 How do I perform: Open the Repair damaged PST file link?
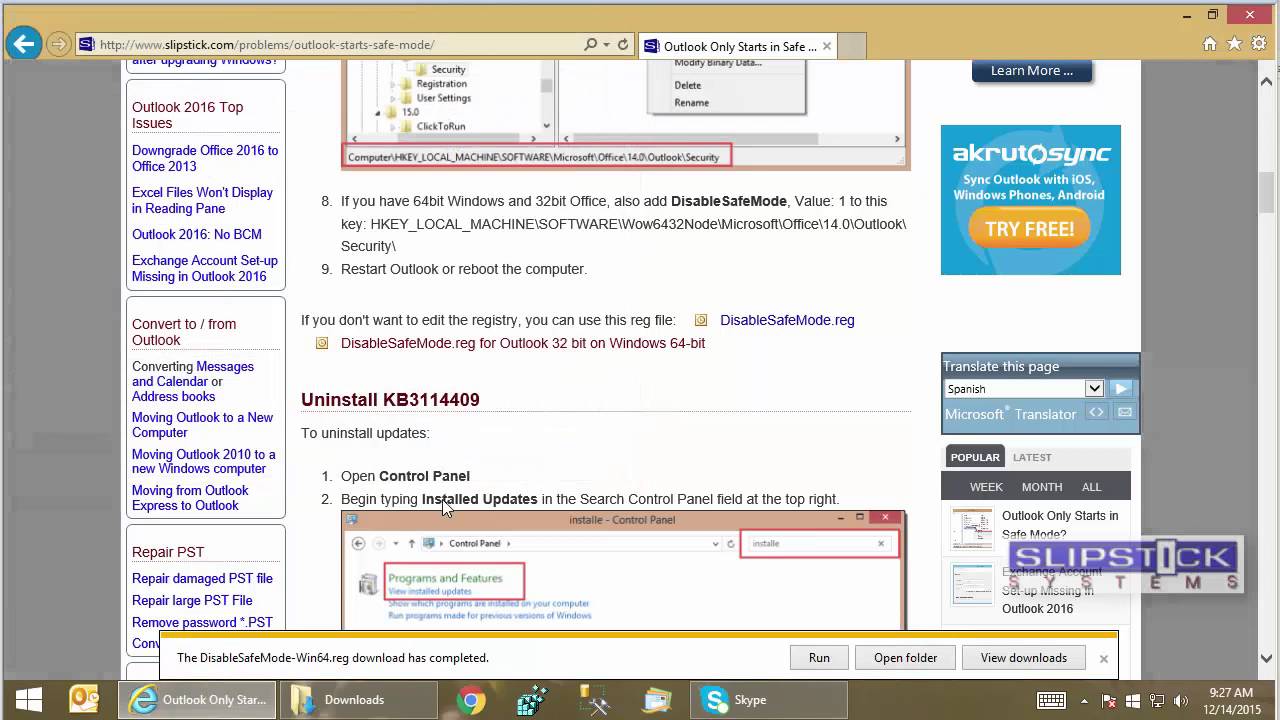pyautogui.click(x=202, y=578)
